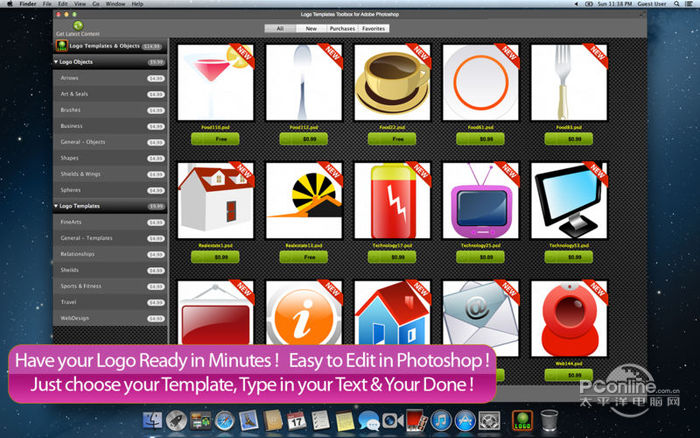Screen dimensions: 700x438
Task: Open the File menu
Action: coord(47,4)
